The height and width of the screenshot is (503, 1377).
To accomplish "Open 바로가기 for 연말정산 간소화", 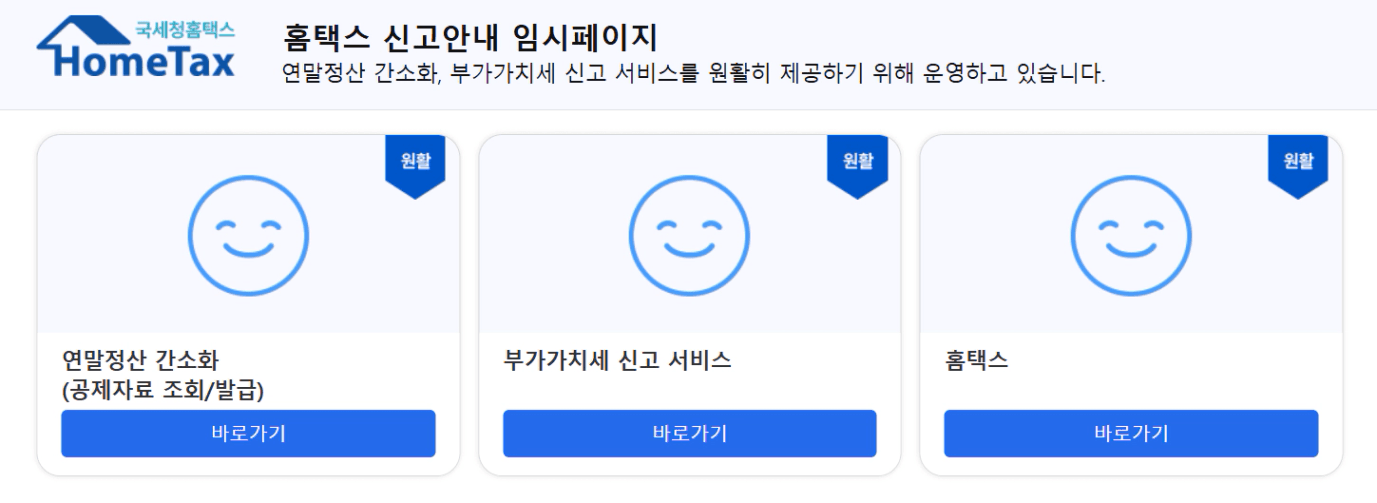I will 248,433.
